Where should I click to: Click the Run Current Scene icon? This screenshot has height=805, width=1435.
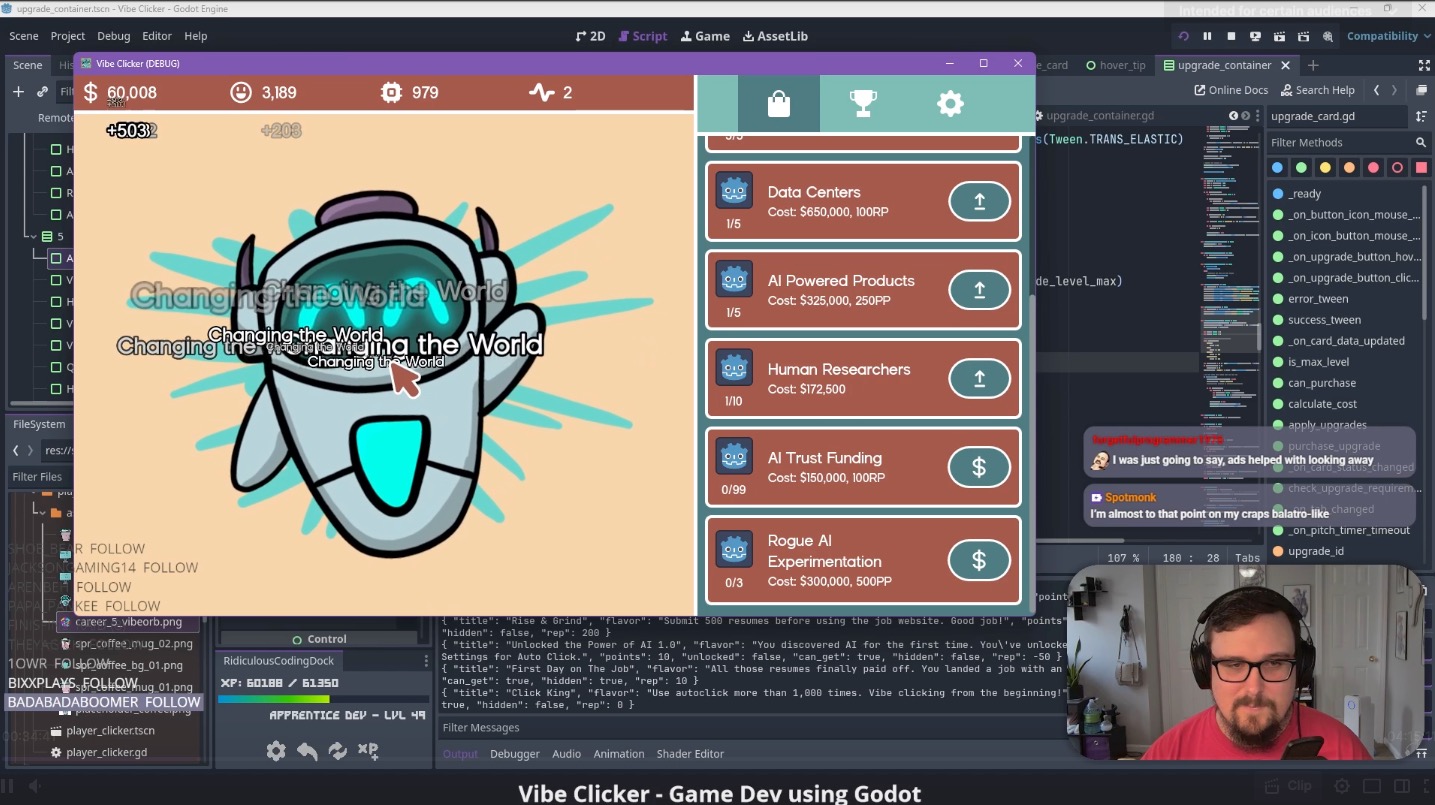(x=1279, y=36)
